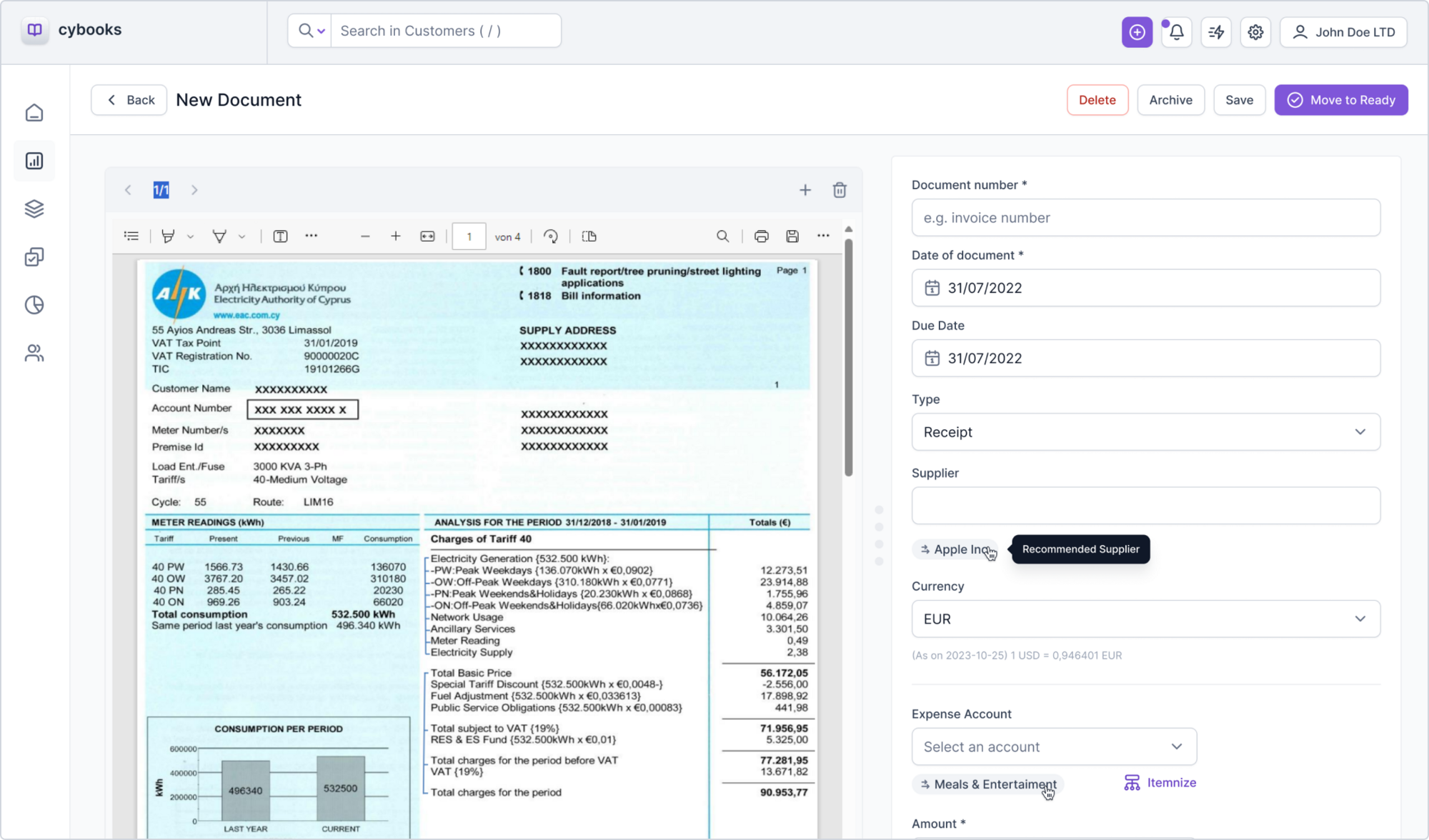Zoom out the PDF with the minus icon

tap(365, 236)
